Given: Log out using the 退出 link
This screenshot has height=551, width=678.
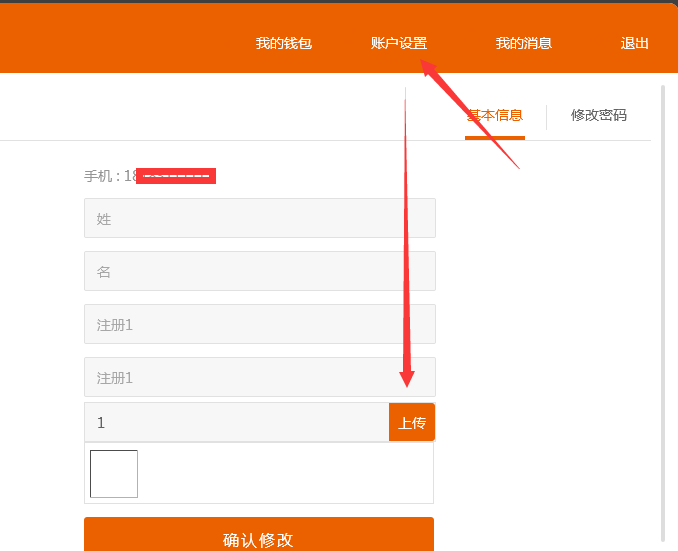Looking at the screenshot, I should pos(634,43).
